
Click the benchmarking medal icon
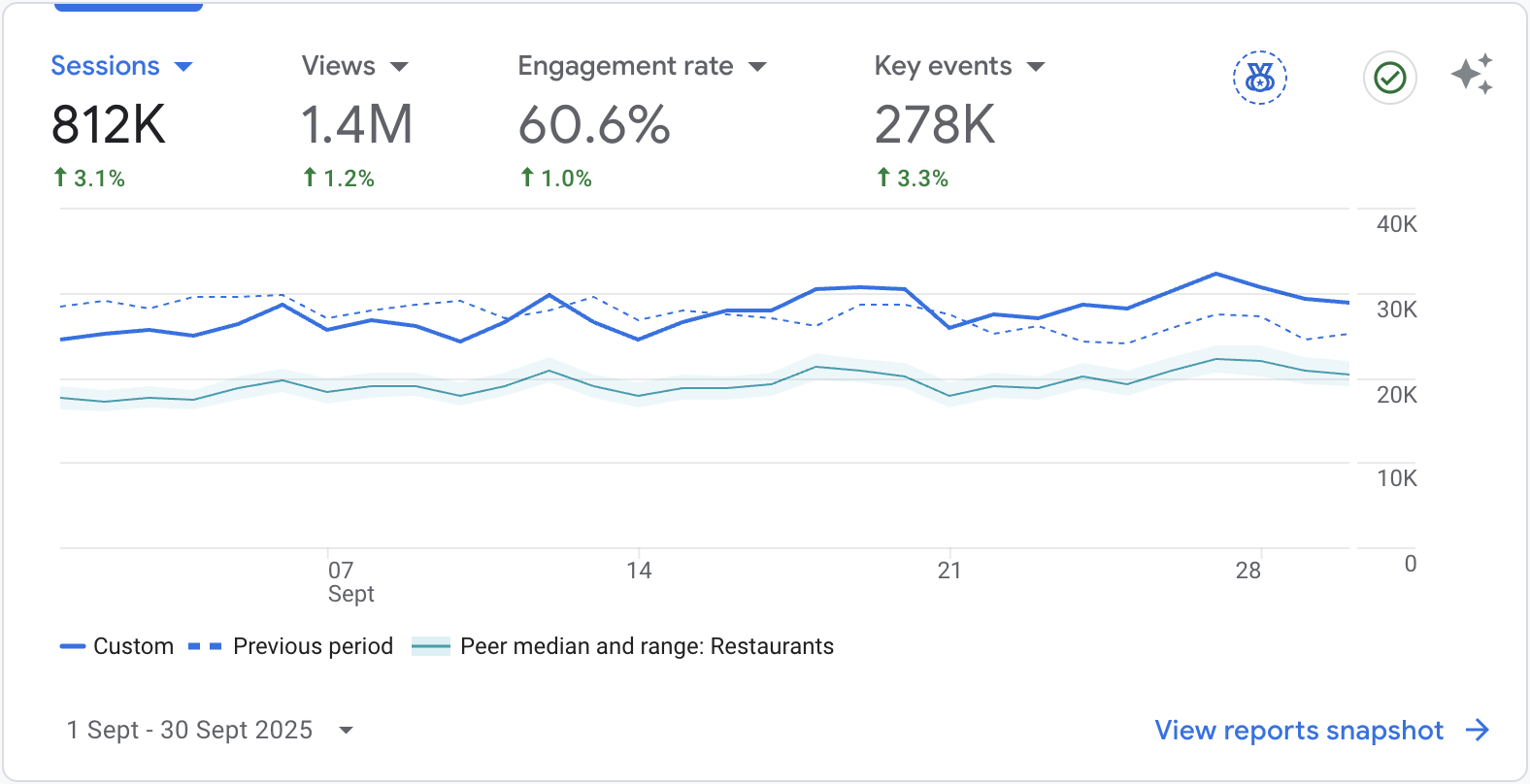(x=1259, y=78)
